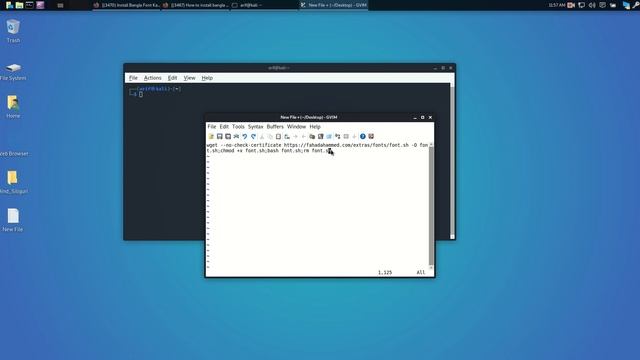Image resolution: width=640 pixels, height=360 pixels.
Task: Click the key icon in system tray
Action: [636, 5]
